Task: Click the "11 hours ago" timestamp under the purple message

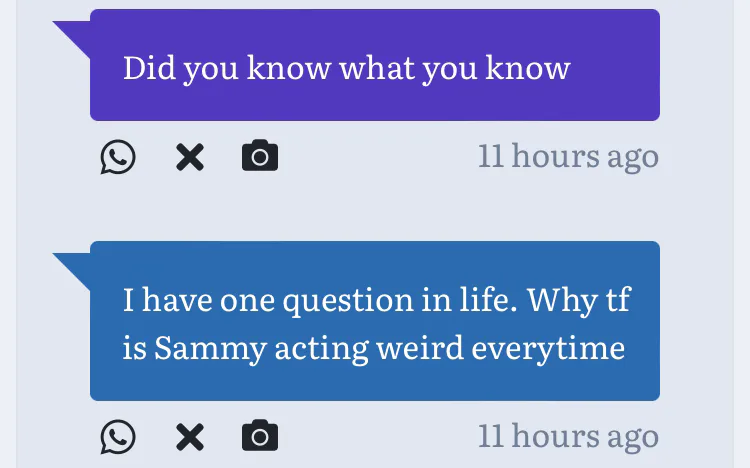Action: point(568,157)
